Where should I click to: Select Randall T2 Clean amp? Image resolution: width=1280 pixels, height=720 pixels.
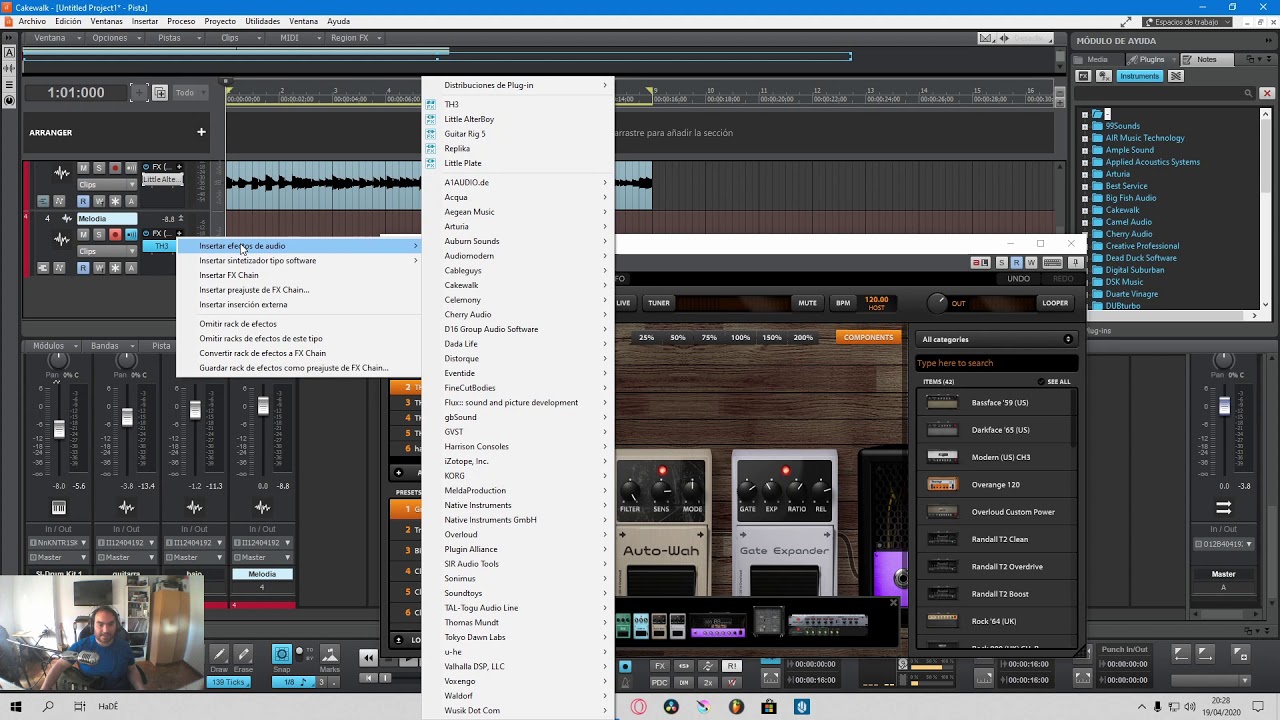click(996, 539)
